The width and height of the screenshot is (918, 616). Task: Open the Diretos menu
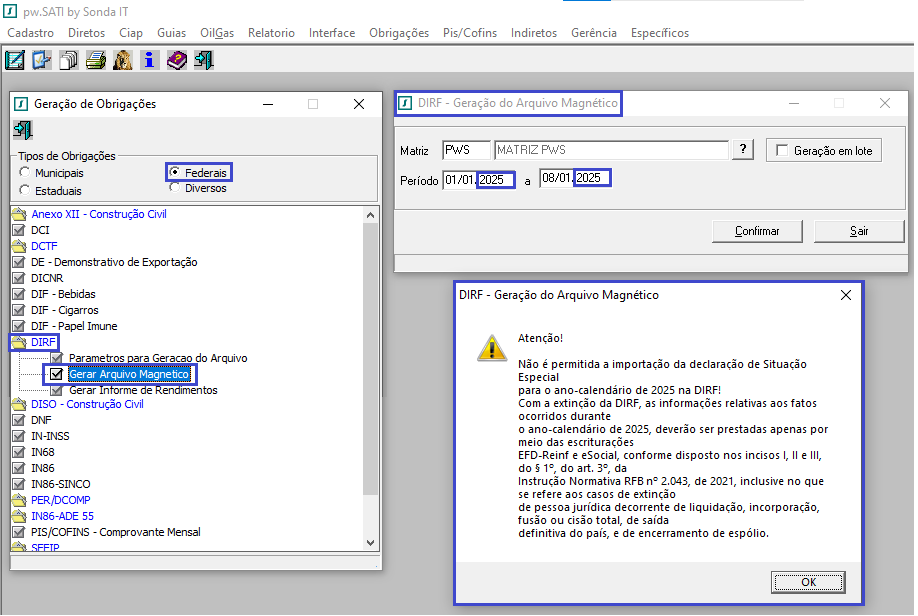[87, 33]
